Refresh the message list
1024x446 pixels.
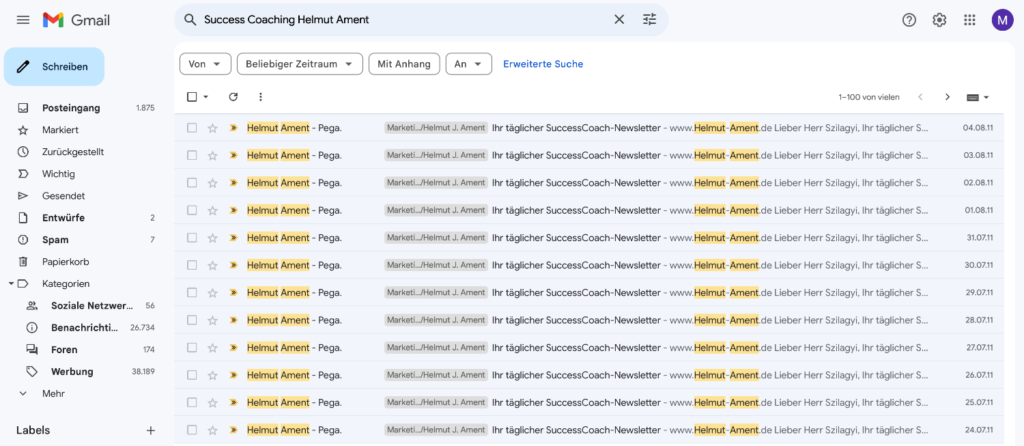[233, 97]
